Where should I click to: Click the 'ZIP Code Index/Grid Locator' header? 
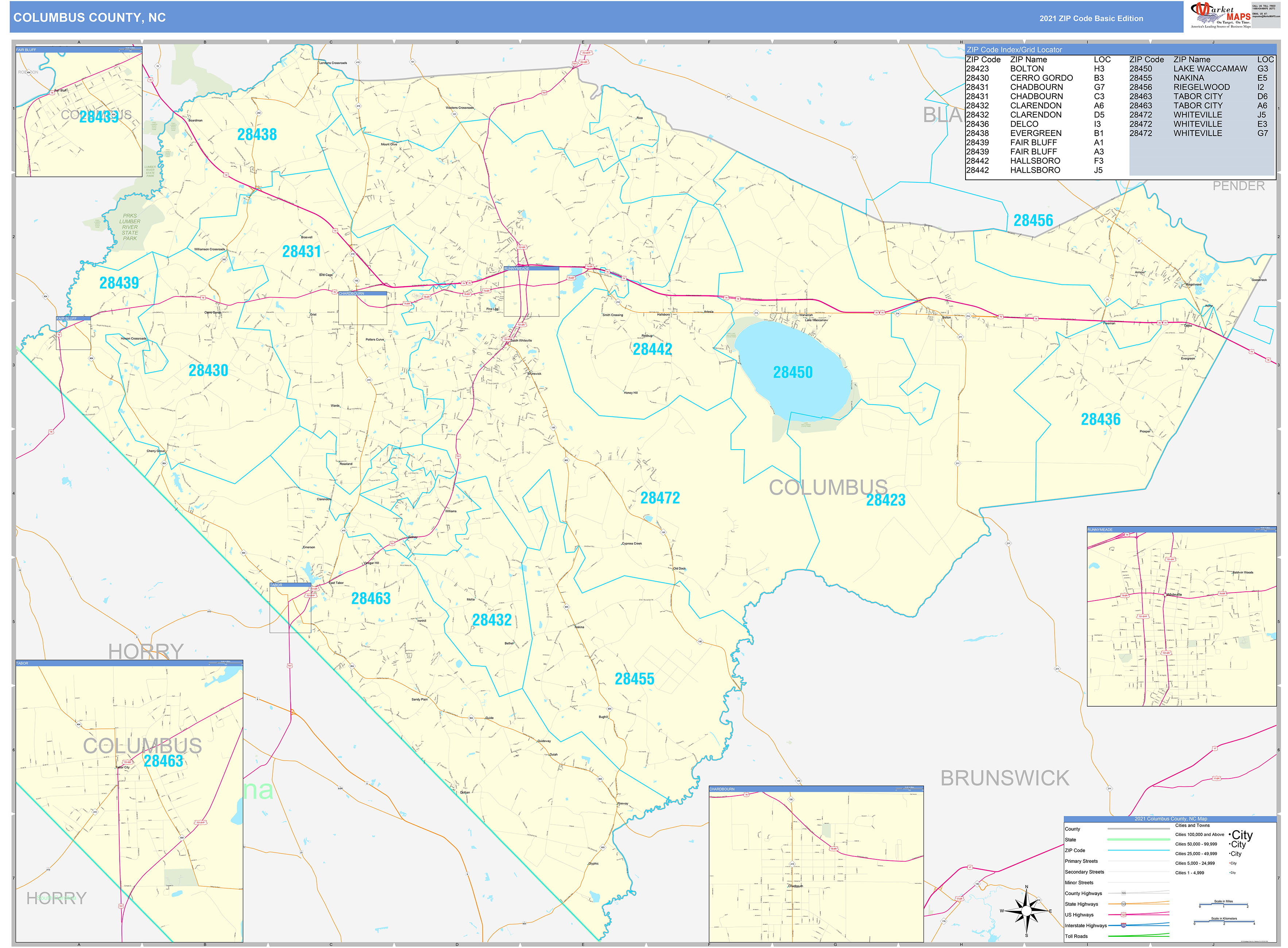(1120, 50)
